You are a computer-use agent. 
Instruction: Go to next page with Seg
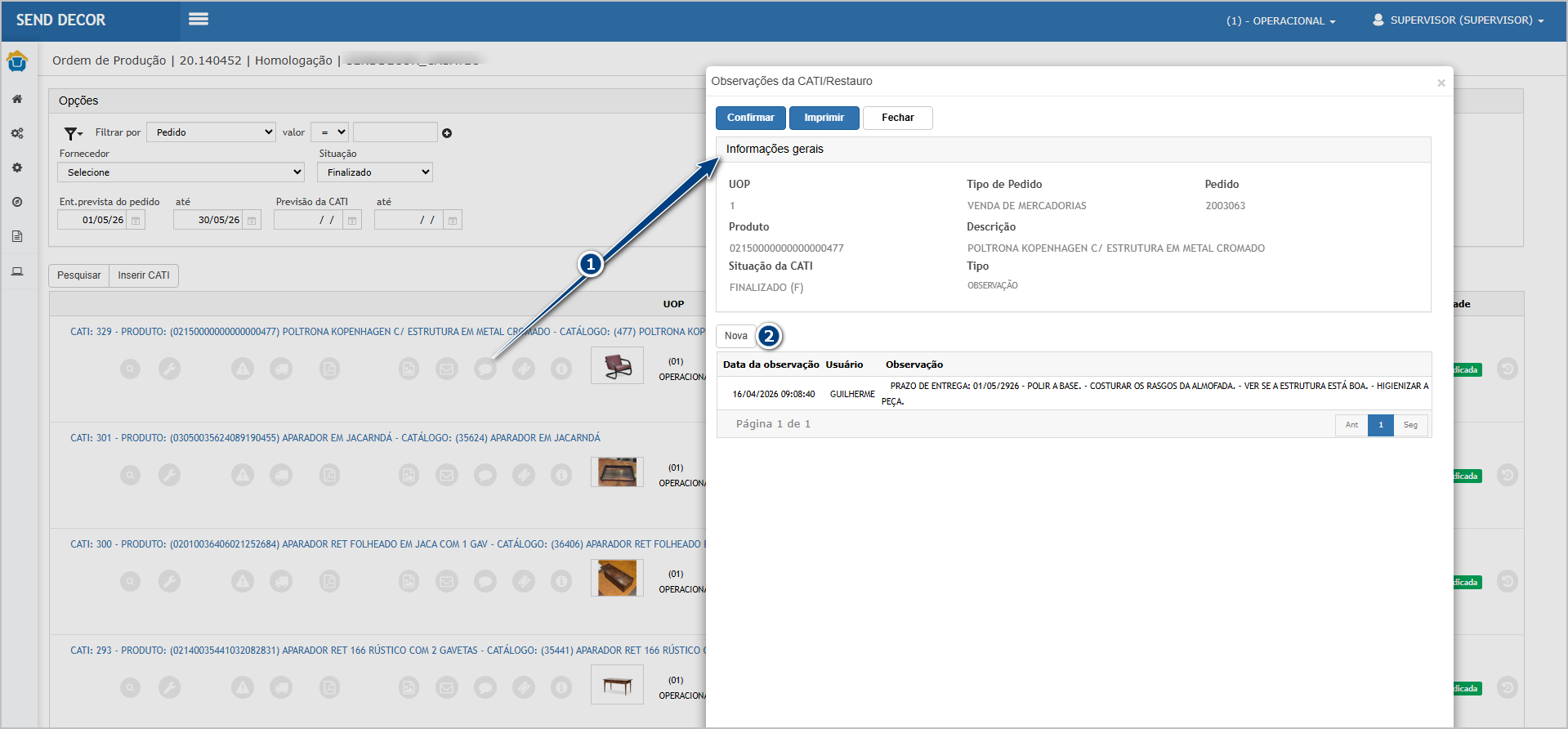(1410, 425)
